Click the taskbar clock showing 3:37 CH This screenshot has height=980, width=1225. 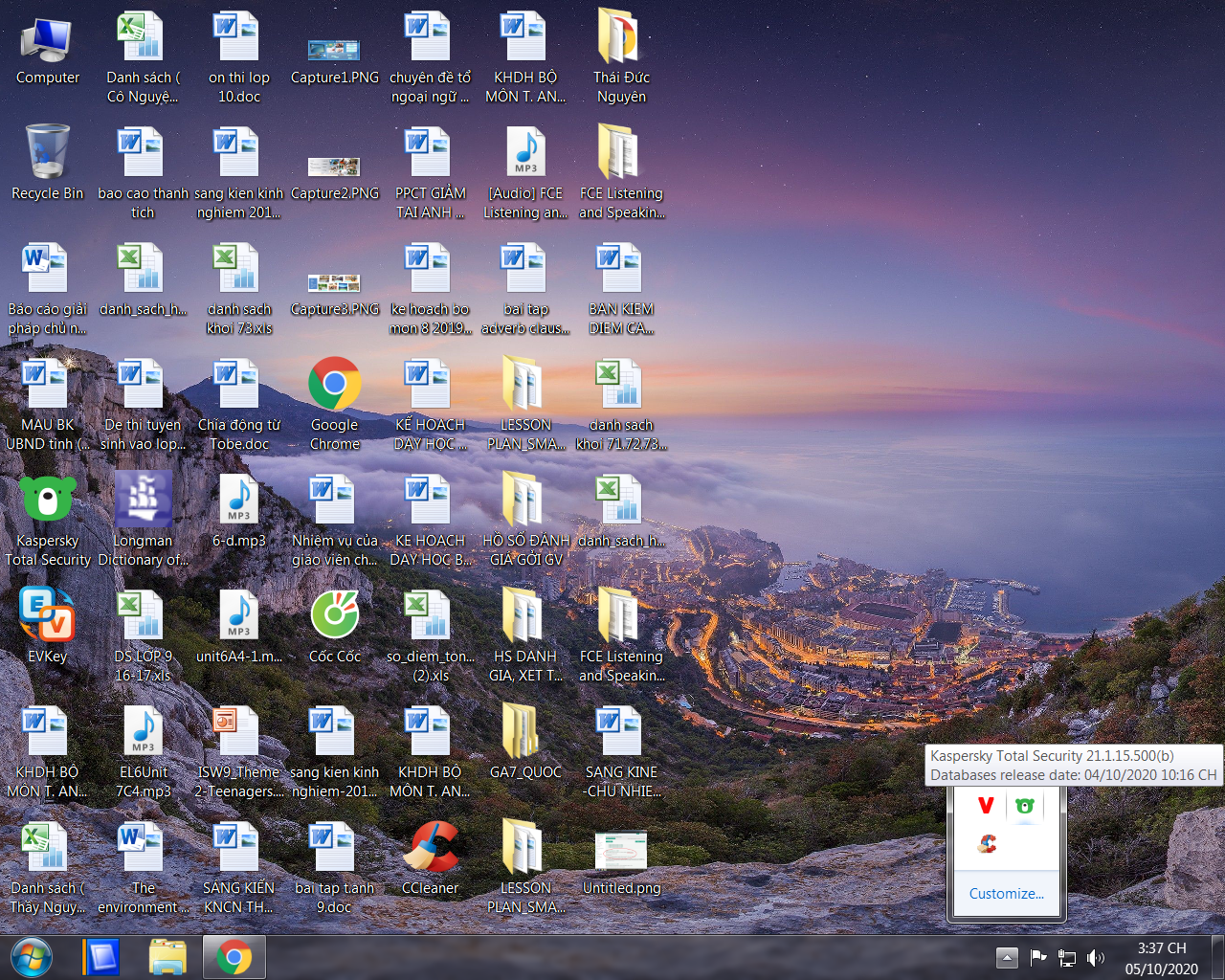(1161, 958)
